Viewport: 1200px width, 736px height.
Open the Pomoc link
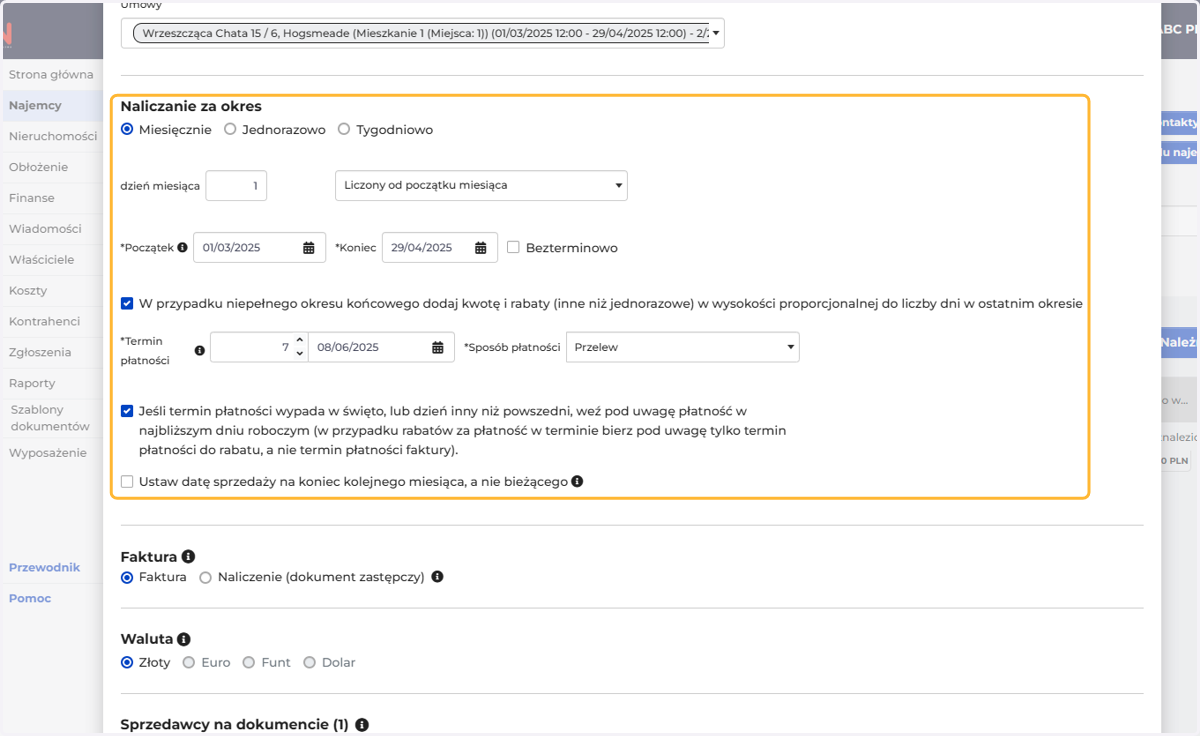point(30,598)
